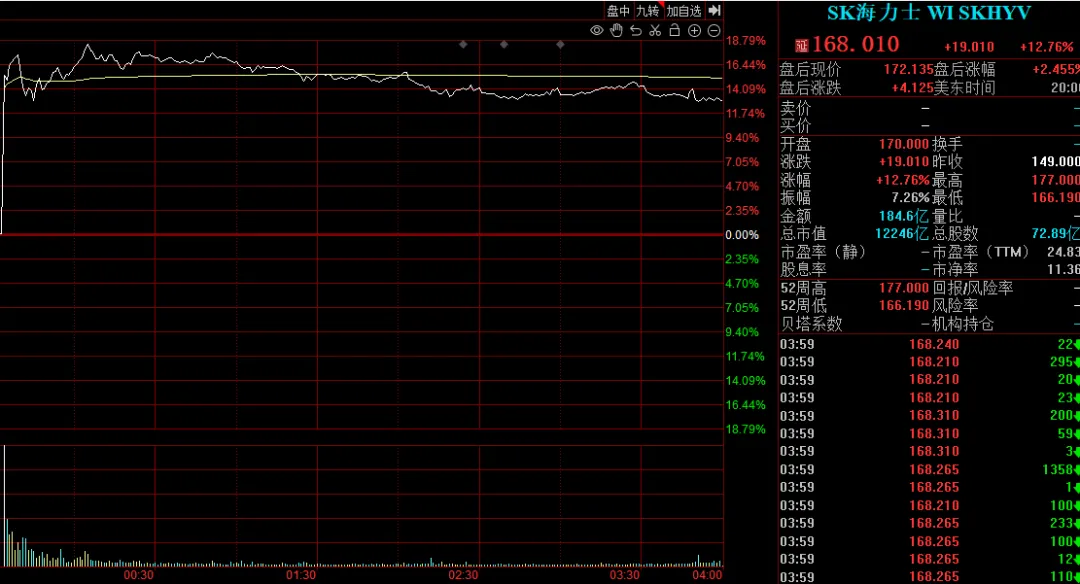Screen dimensions: 1080x584
Task: Click third diamond marker above chart
Action: click(560, 44)
